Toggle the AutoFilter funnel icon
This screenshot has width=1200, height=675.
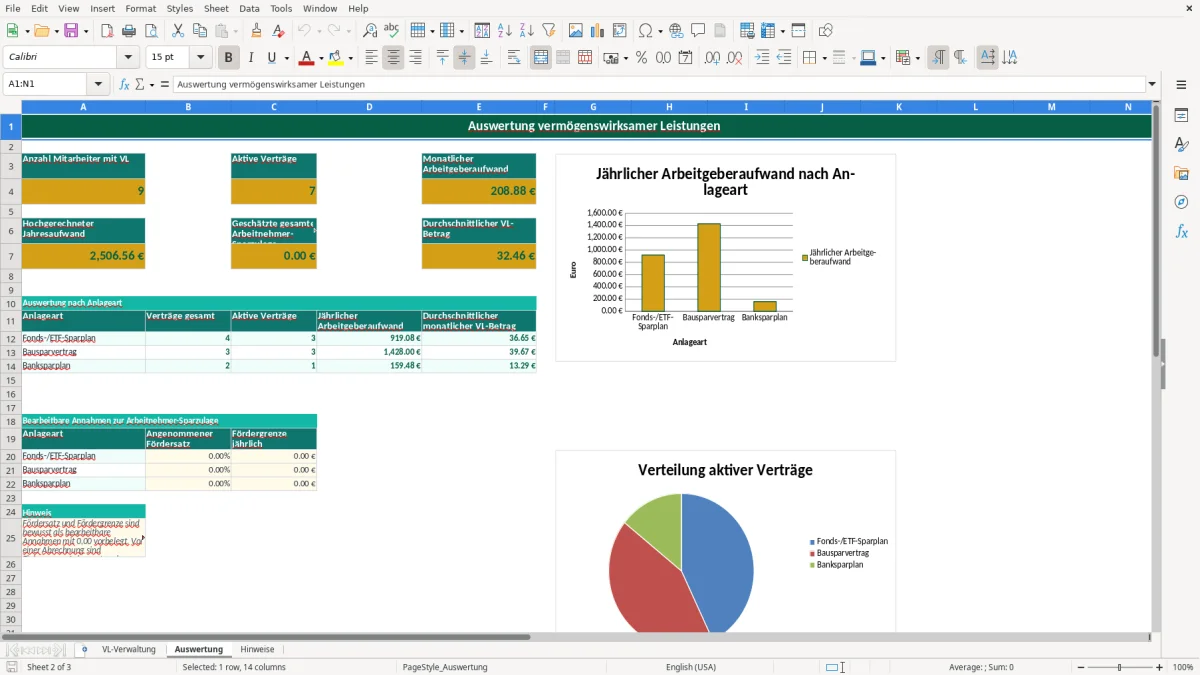point(548,31)
